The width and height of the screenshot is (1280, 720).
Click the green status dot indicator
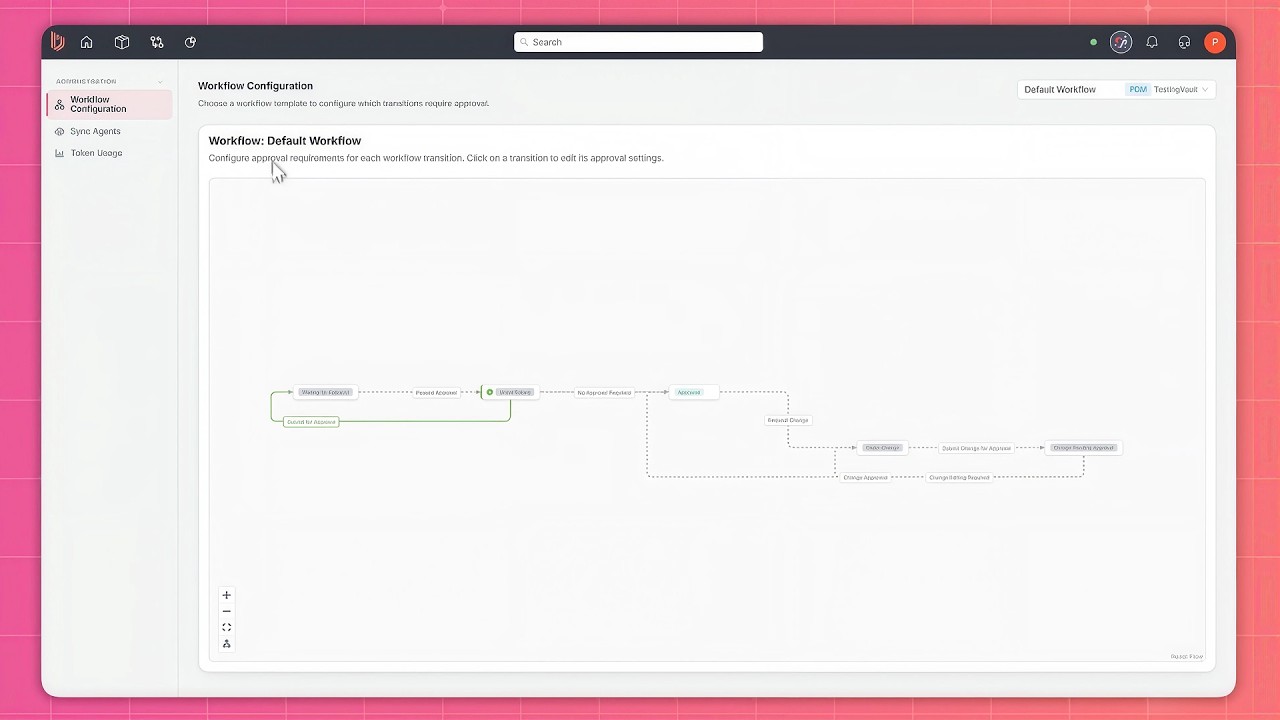point(1094,42)
